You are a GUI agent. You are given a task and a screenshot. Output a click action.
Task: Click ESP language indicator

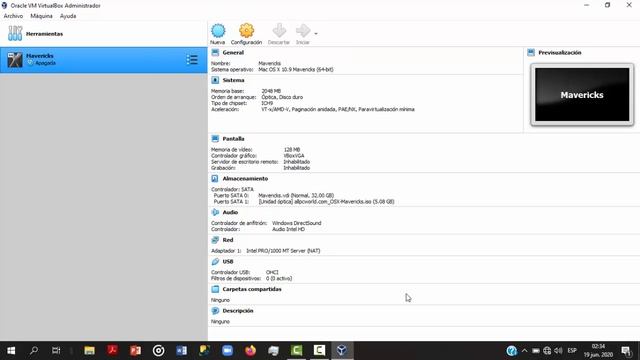[572, 351]
